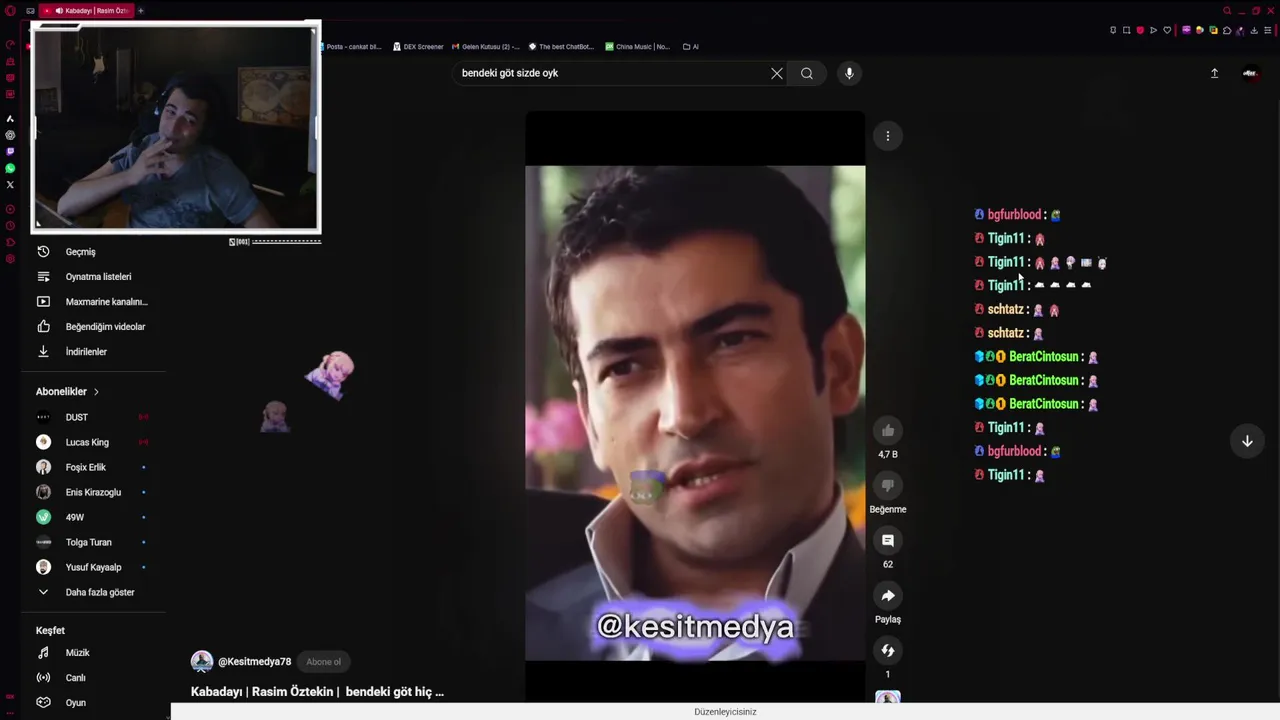Open the Easy Setup menu lines icon
The image size is (1280, 720).
[x=1268, y=30]
